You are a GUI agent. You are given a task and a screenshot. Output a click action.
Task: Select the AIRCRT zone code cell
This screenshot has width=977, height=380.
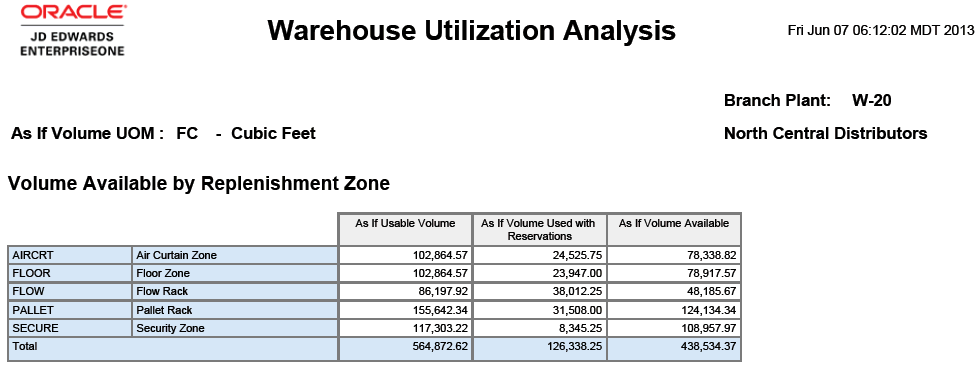click(x=70, y=255)
